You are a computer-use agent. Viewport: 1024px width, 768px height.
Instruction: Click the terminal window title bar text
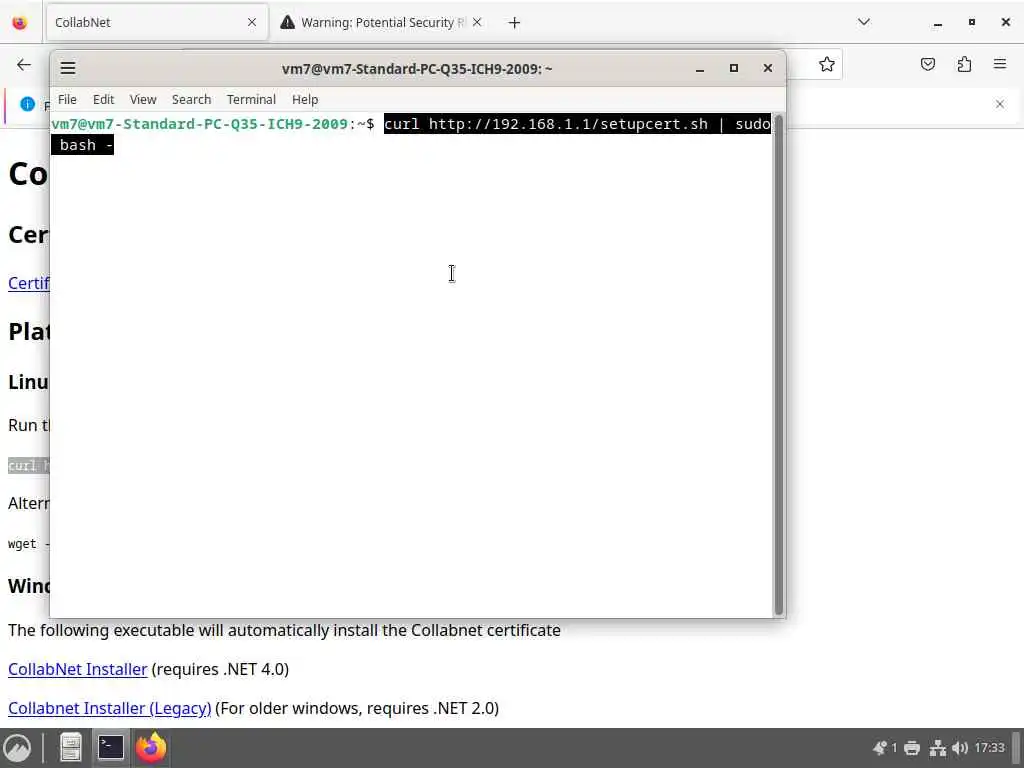tap(417, 69)
